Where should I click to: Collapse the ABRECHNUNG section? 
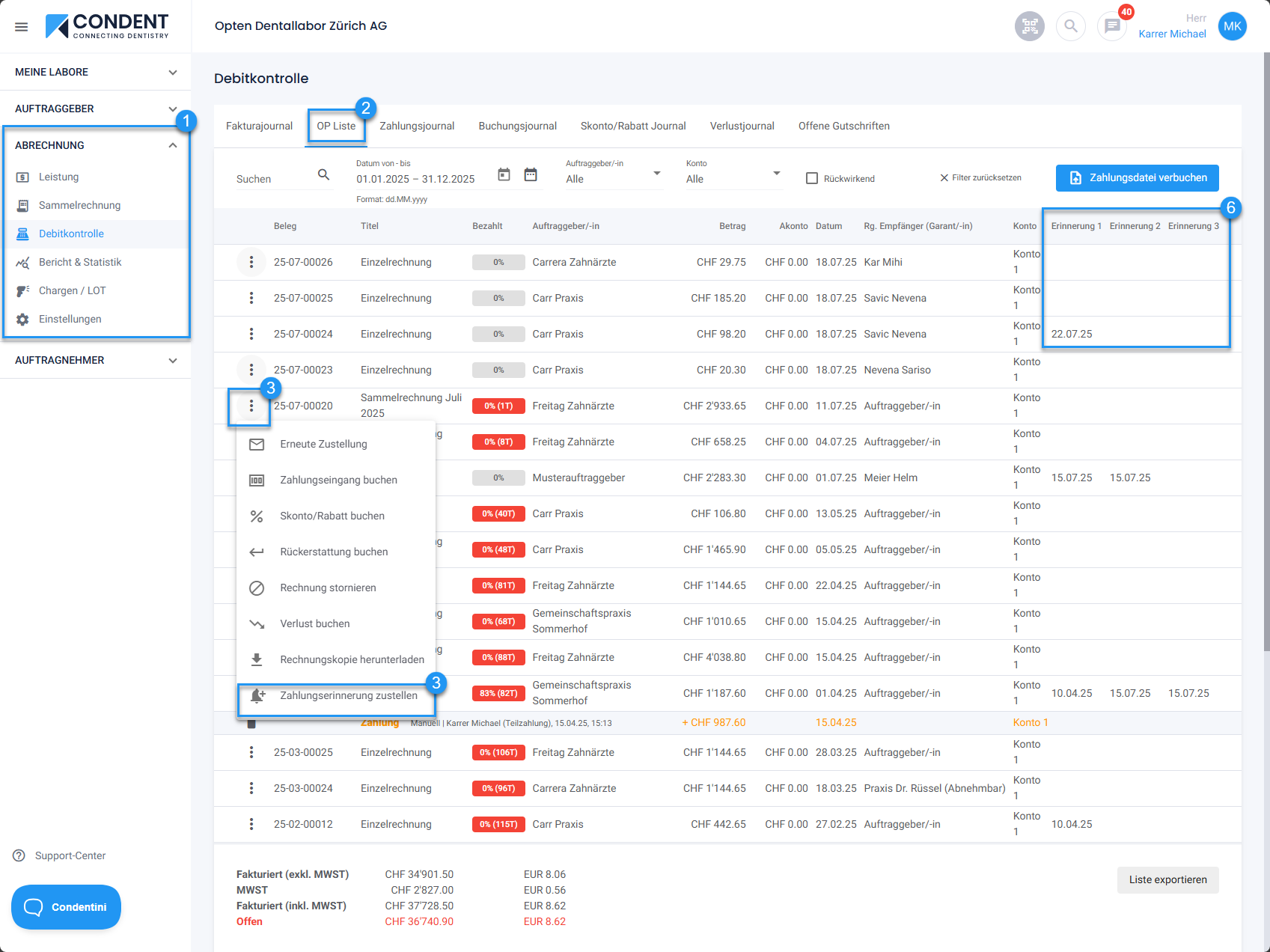[x=96, y=145]
